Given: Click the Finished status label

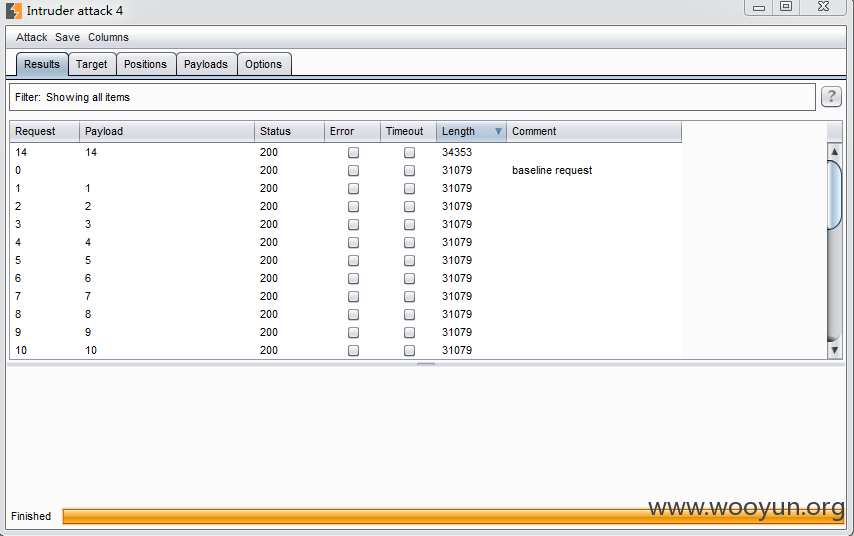Looking at the screenshot, I should pyautogui.click(x=31, y=516).
